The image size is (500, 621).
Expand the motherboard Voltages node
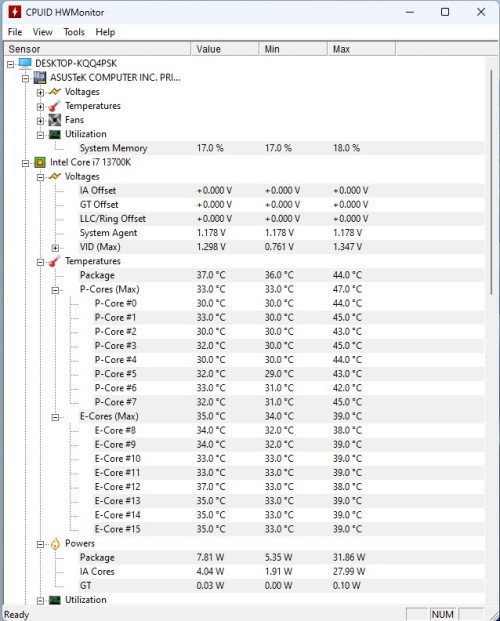click(x=40, y=93)
